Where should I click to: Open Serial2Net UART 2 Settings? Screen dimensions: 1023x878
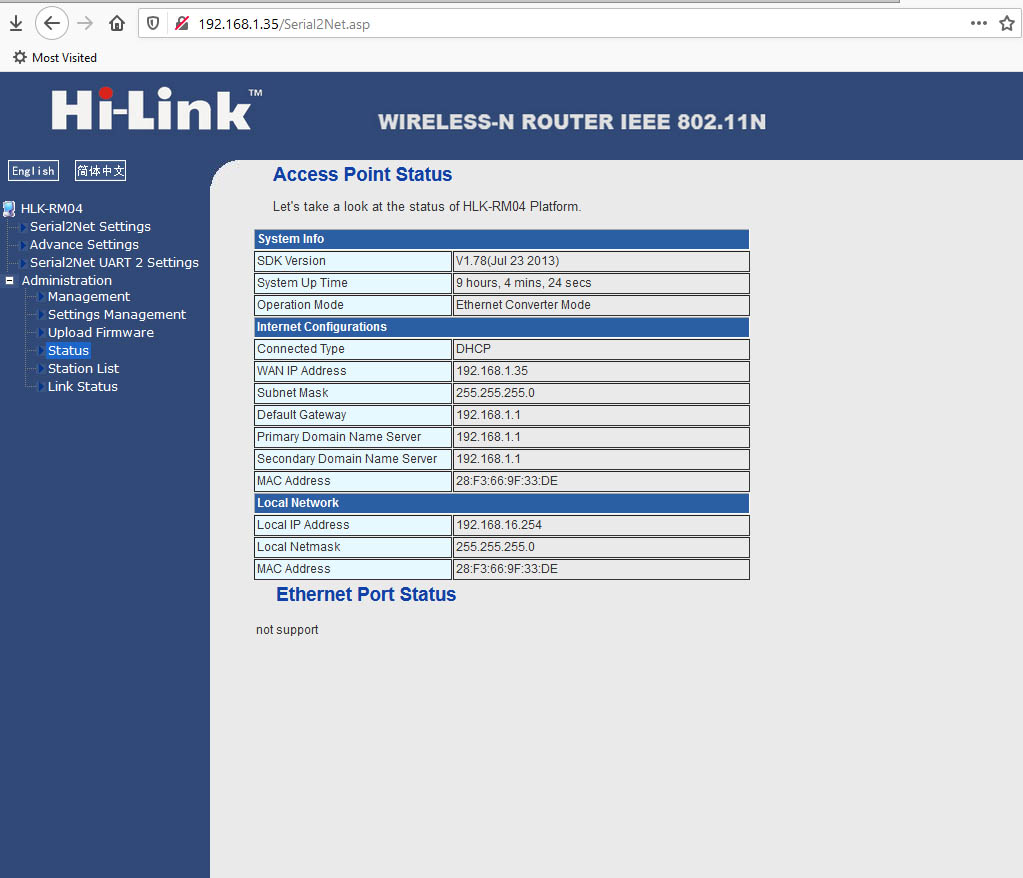pos(114,262)
